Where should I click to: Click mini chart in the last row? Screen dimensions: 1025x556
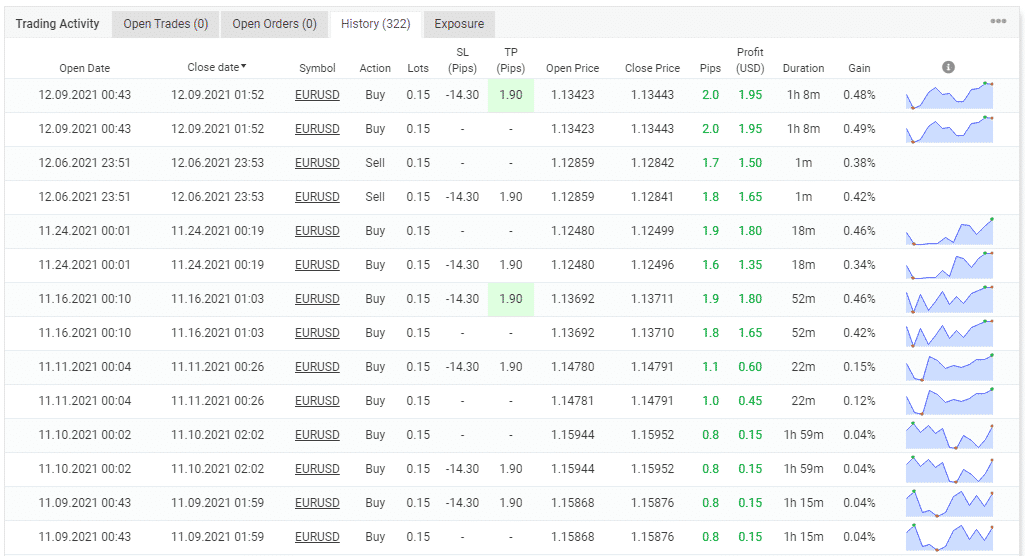click(x=950, y=537)
